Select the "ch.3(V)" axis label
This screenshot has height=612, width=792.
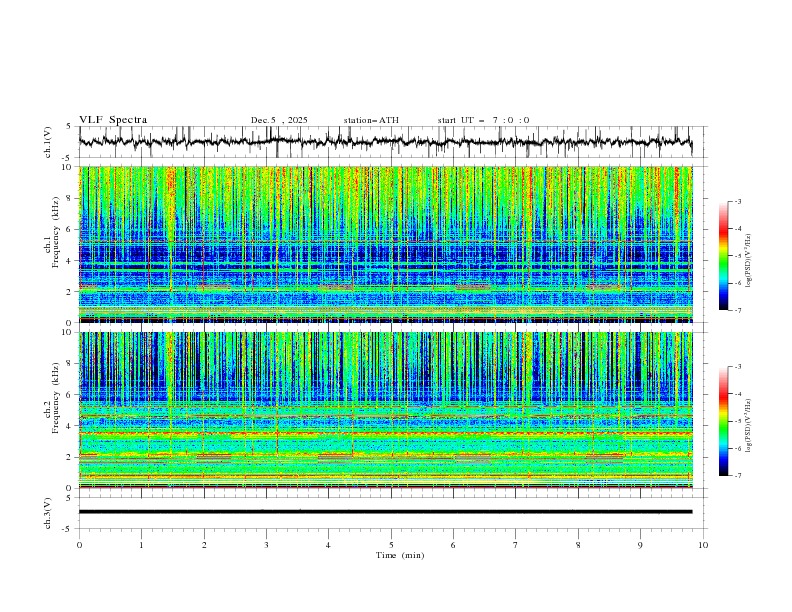(x=48, y=513)
